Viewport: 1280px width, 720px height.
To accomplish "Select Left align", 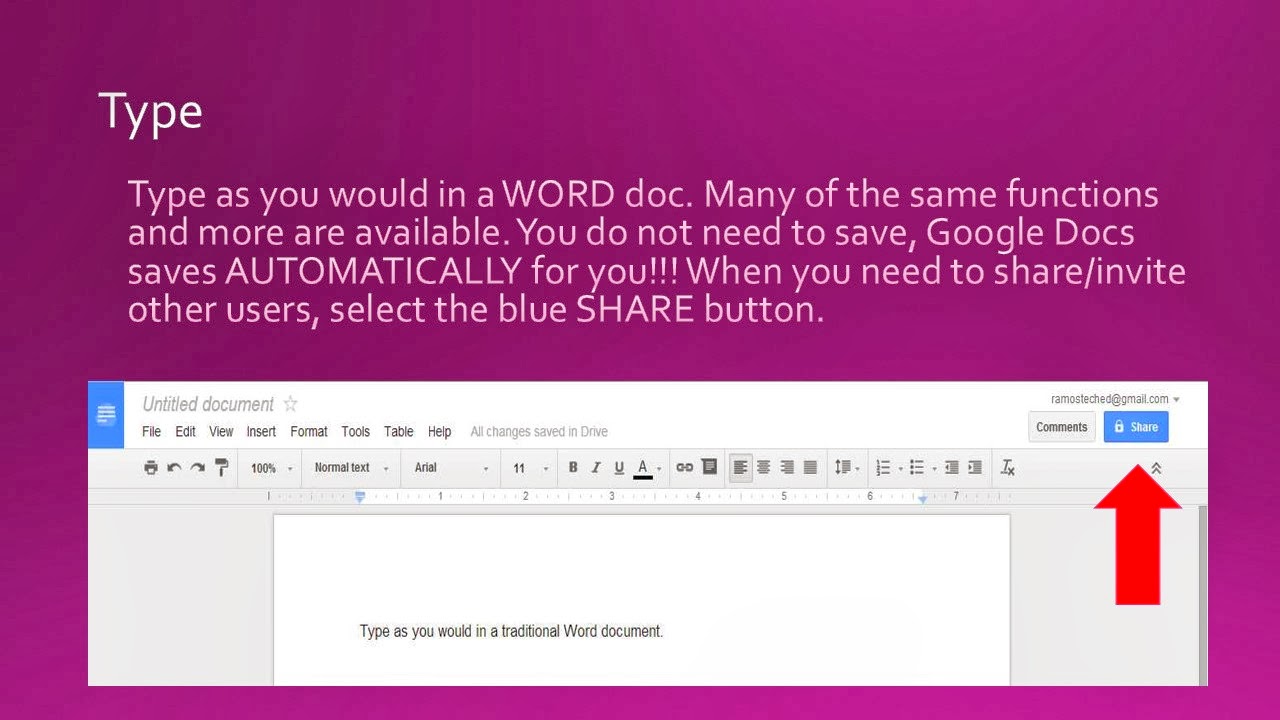I will tap(741, 467).
